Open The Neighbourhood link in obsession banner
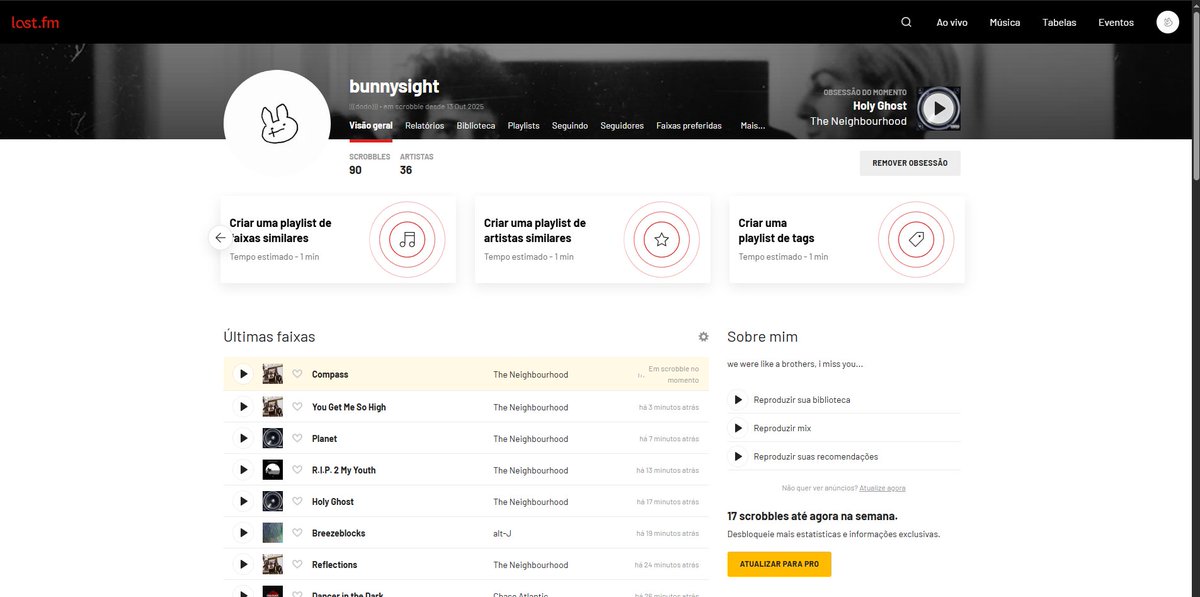The image size is (1200, 597). point(858,122)
